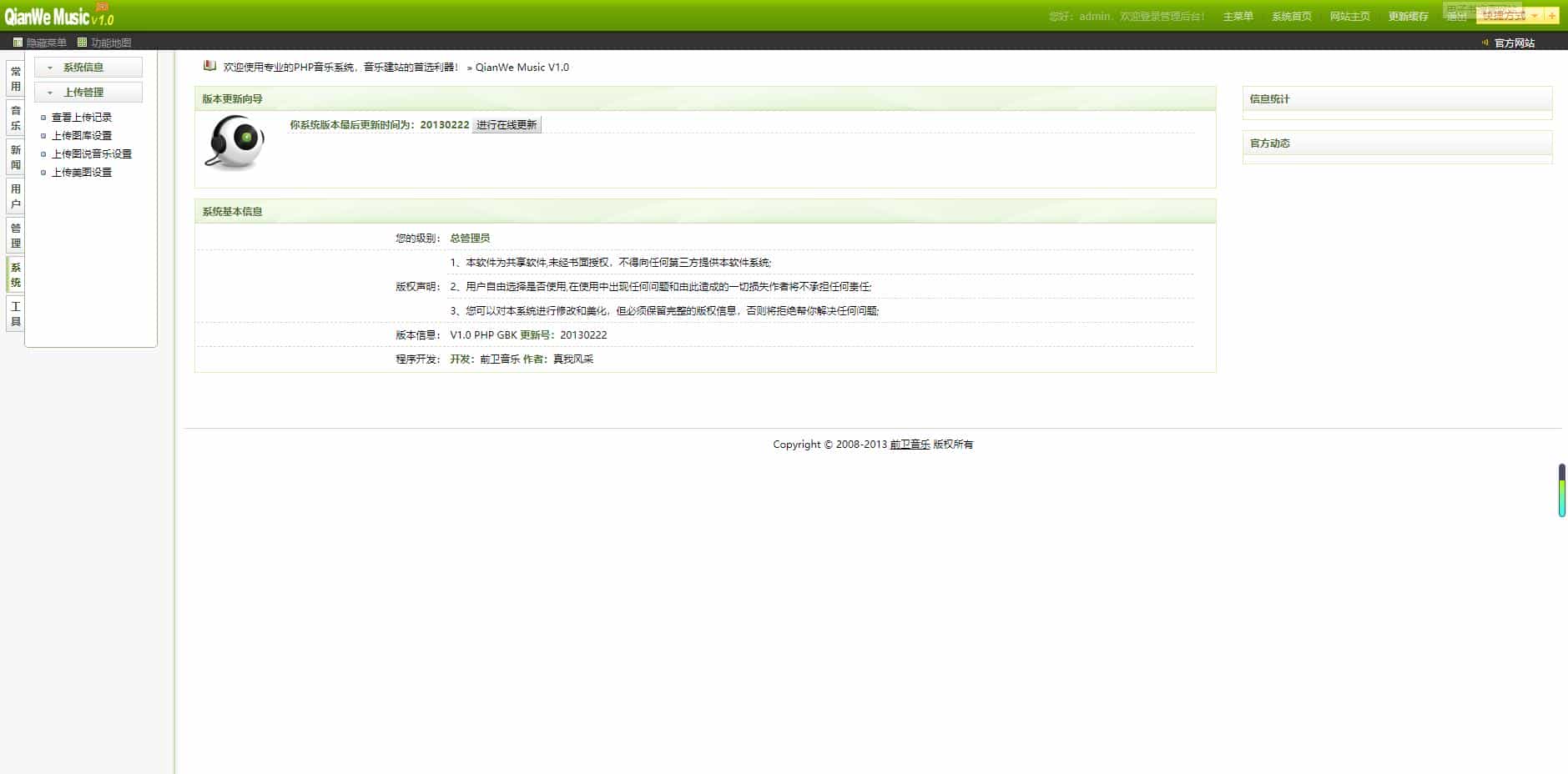Viewport: 1568px width, 774px height.
Task: Open the 快捷方式 dropdown arrow
Action: (x=1534, y=17)
